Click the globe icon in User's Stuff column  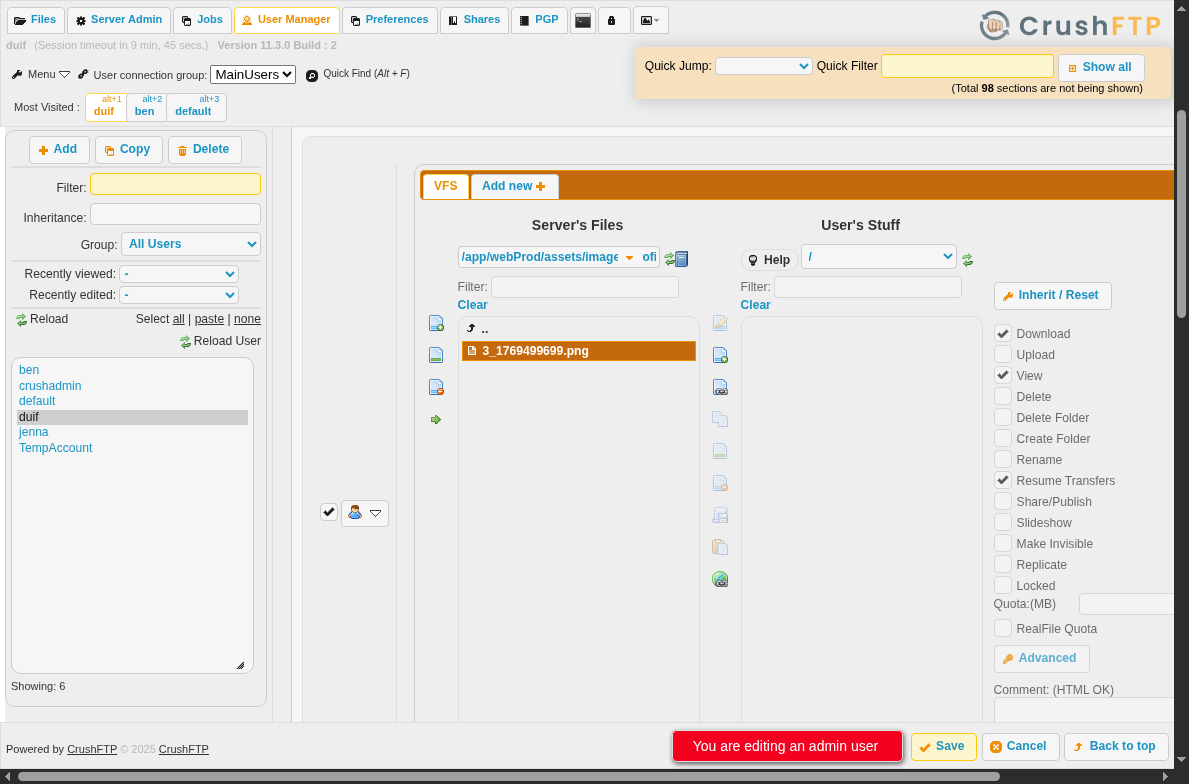[x=720, y=579]
